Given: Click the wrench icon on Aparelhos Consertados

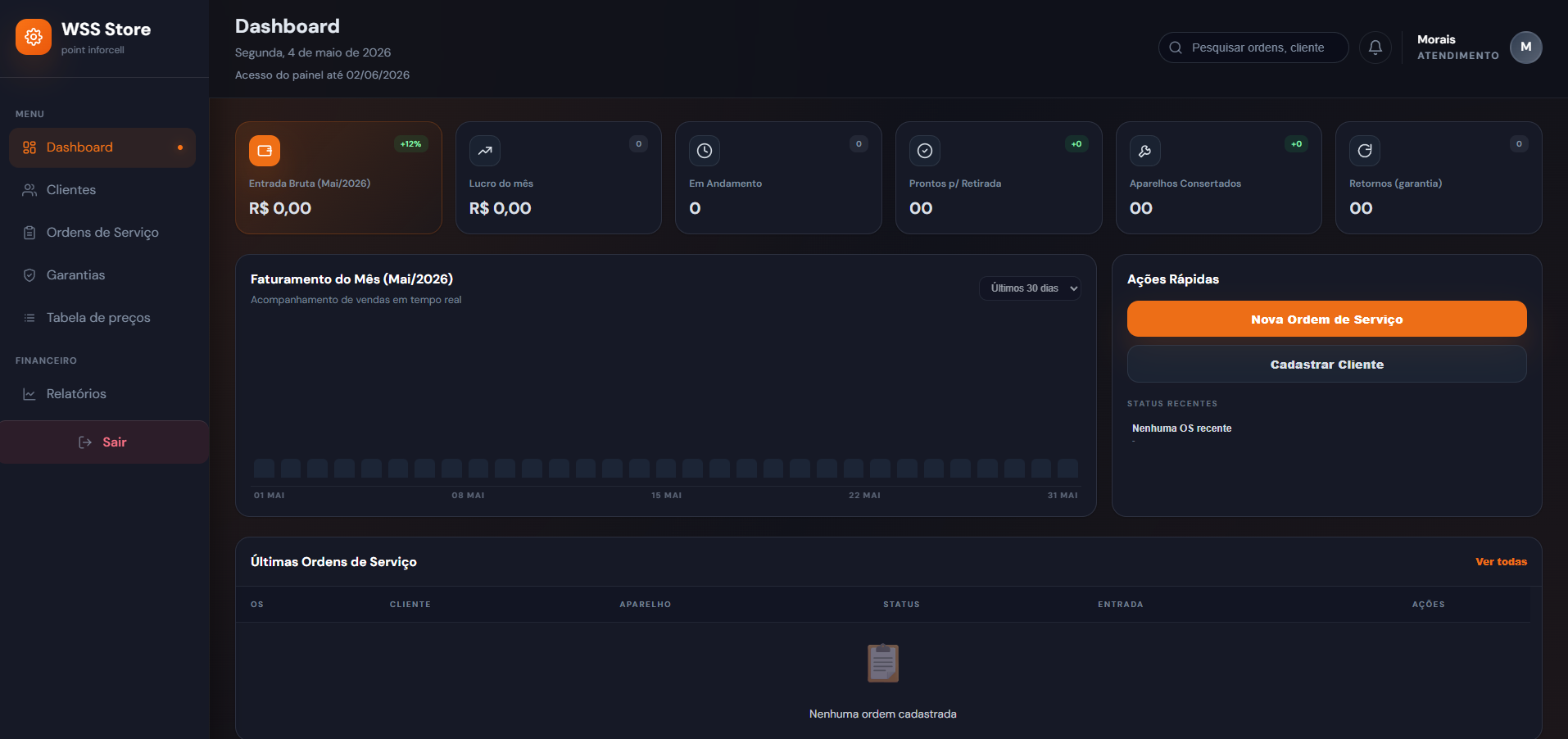Looking at the screenshot, I should (x=1145, y=151).
